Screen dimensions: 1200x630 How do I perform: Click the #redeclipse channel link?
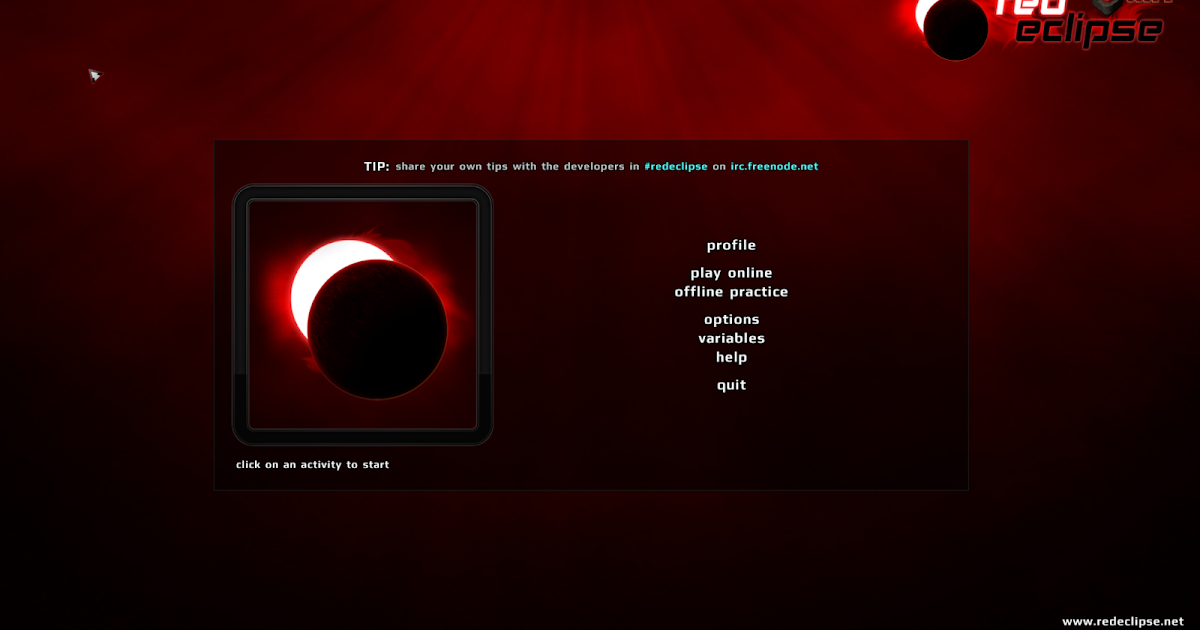coord(676,166)
